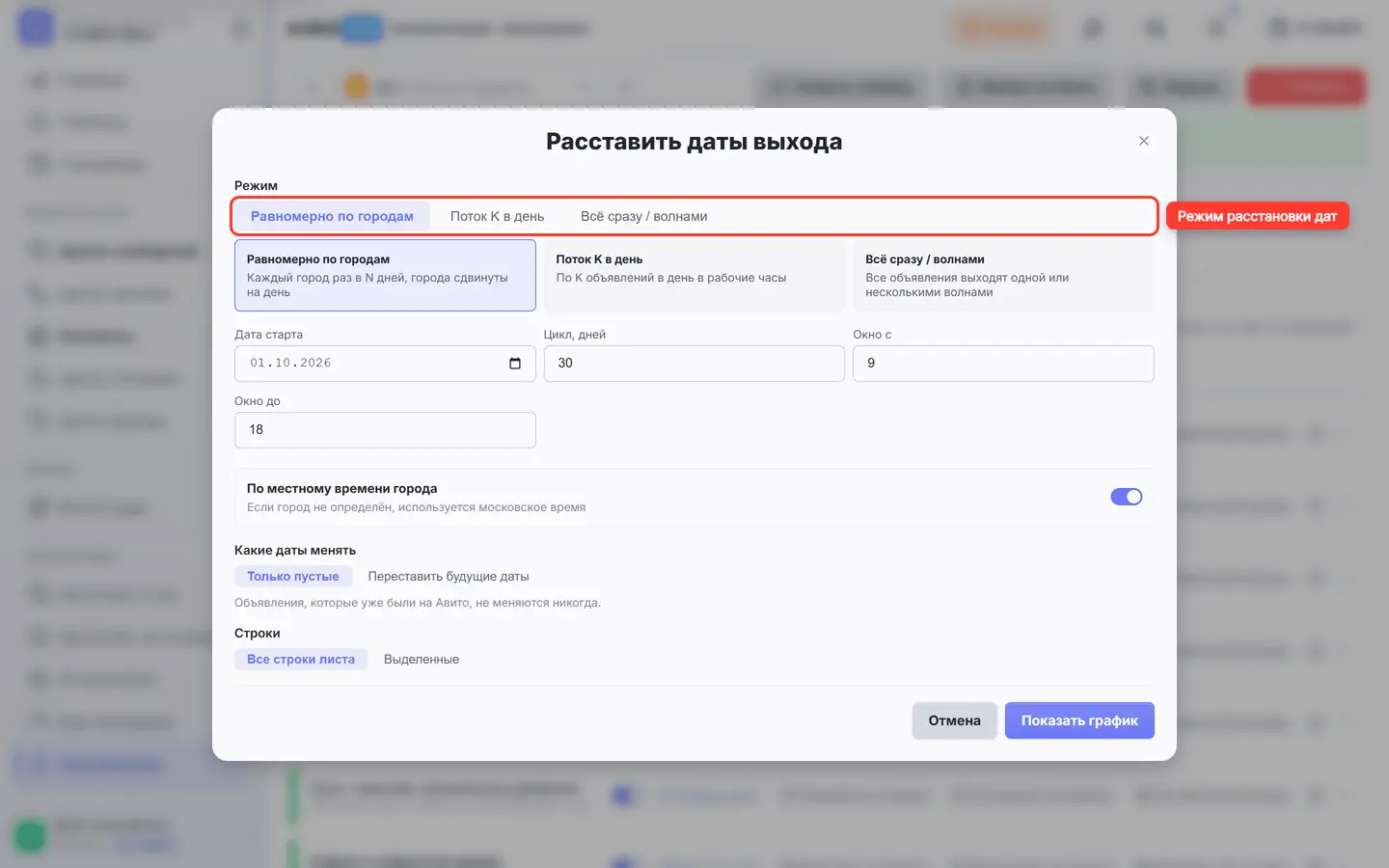Toggle the По местному времени города switch

click(x=1127, y=497)
